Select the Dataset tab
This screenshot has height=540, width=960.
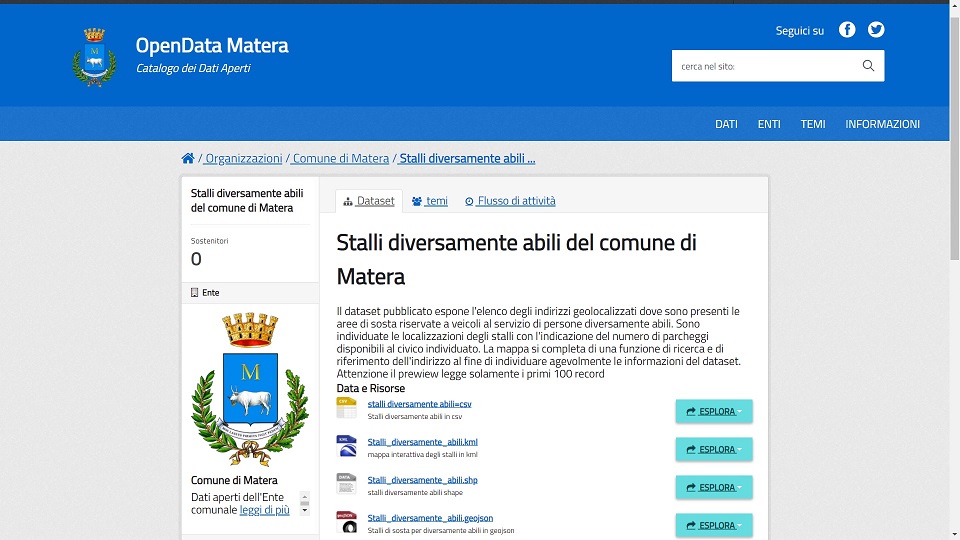[369, 201]
